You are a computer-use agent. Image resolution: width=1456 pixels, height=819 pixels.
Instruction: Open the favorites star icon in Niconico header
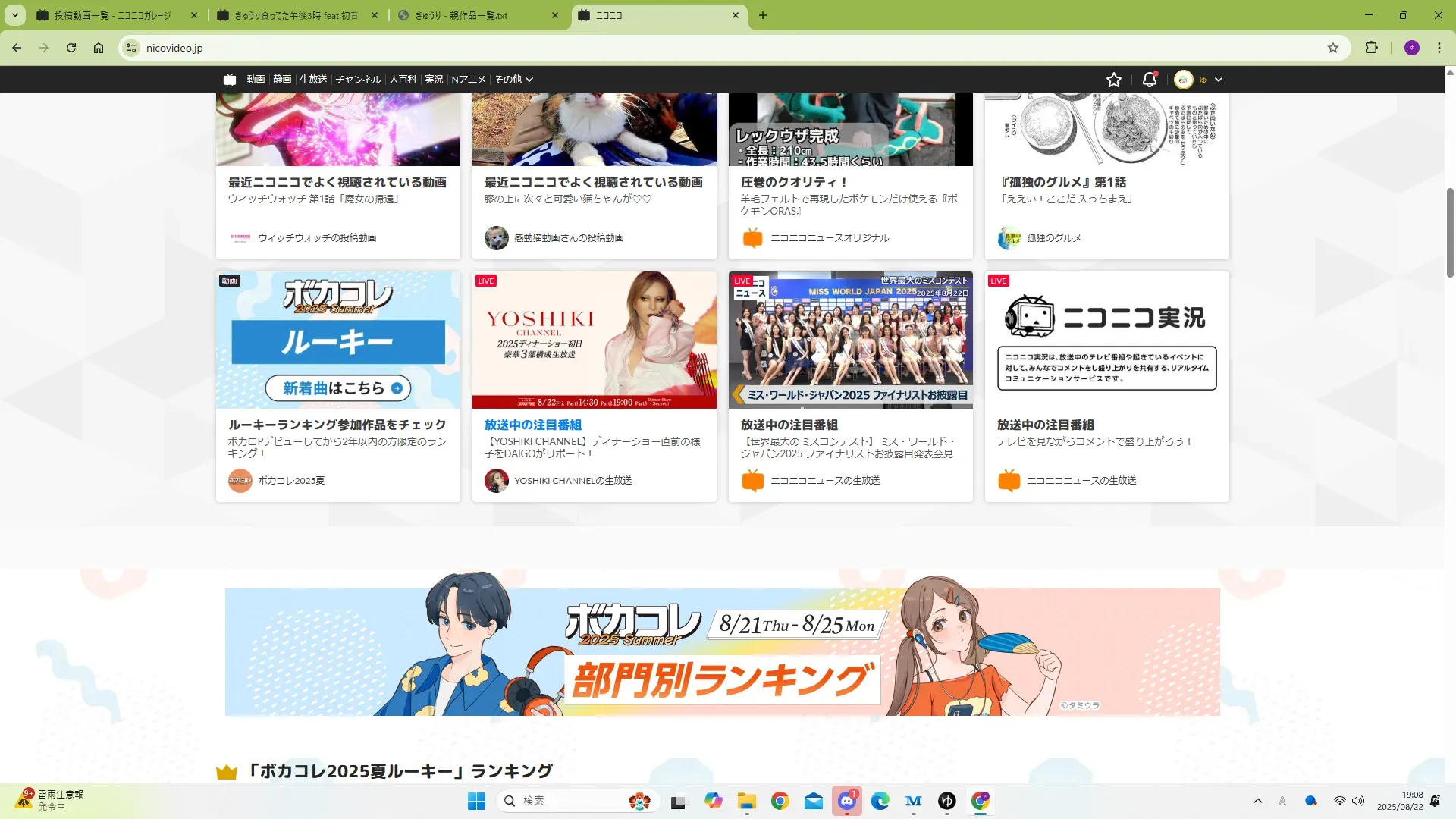click(x=1113, y=80)
